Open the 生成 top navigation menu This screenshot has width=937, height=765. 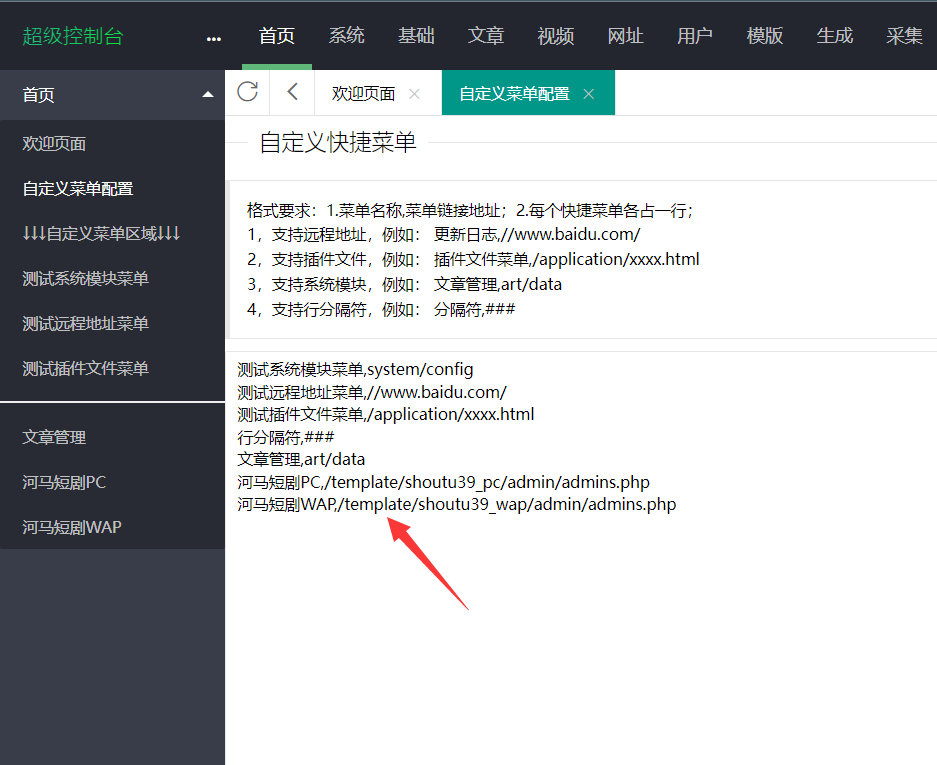point(834,36)
